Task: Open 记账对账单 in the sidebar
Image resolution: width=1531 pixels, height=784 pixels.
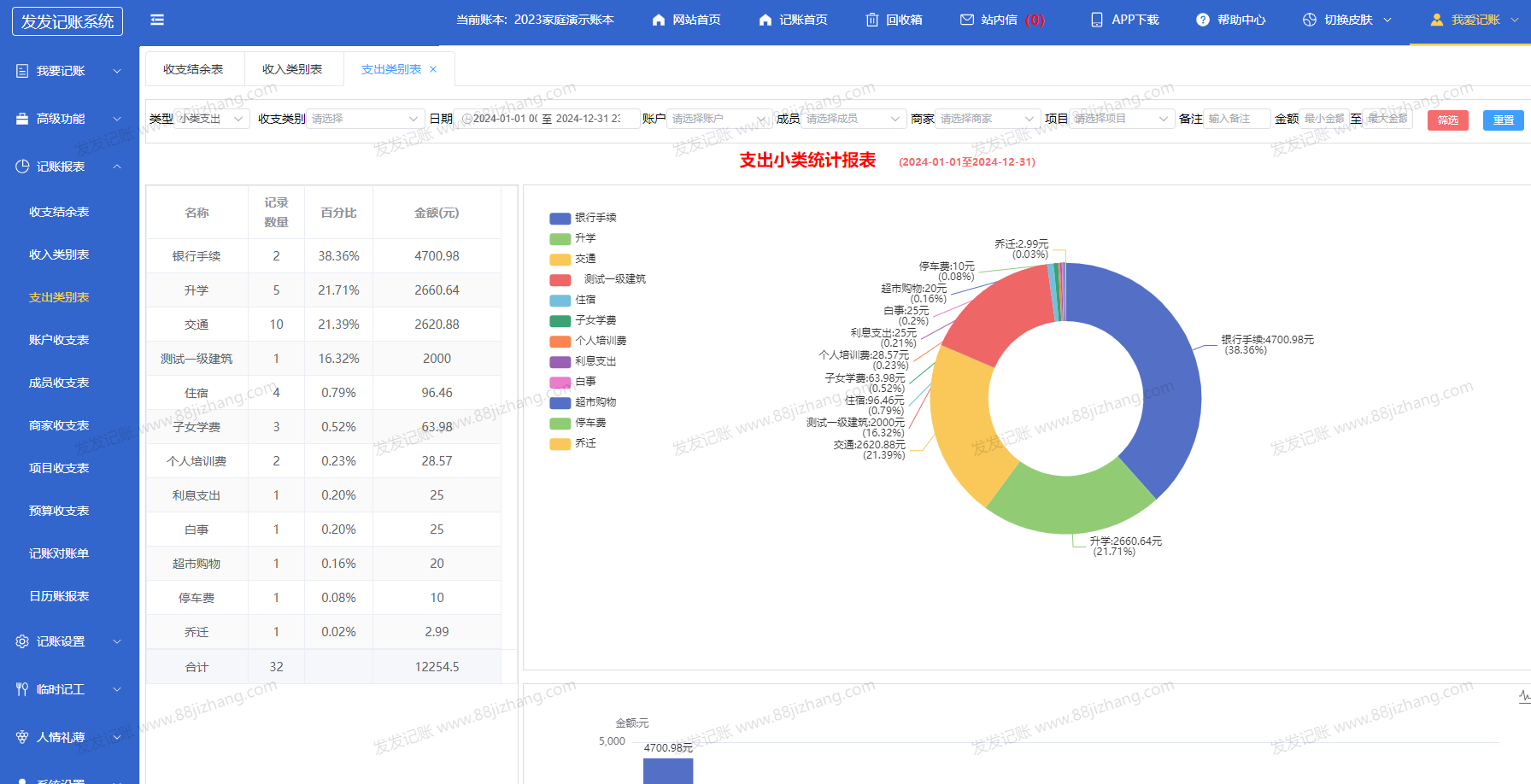Action: [59, 553]
